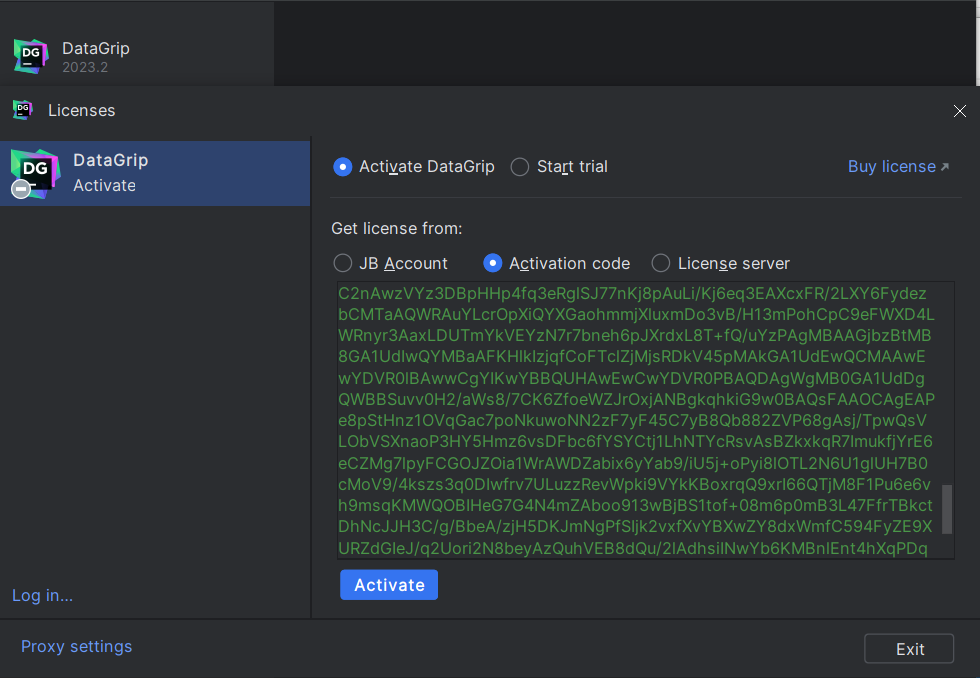Open the Log in... link
This screenshot has width=980, height=678.
click(x=42, y=595)
